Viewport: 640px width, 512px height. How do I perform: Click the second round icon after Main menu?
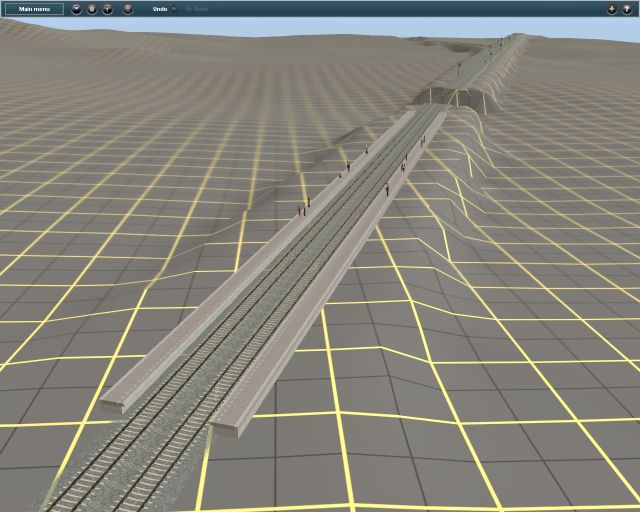92,9
